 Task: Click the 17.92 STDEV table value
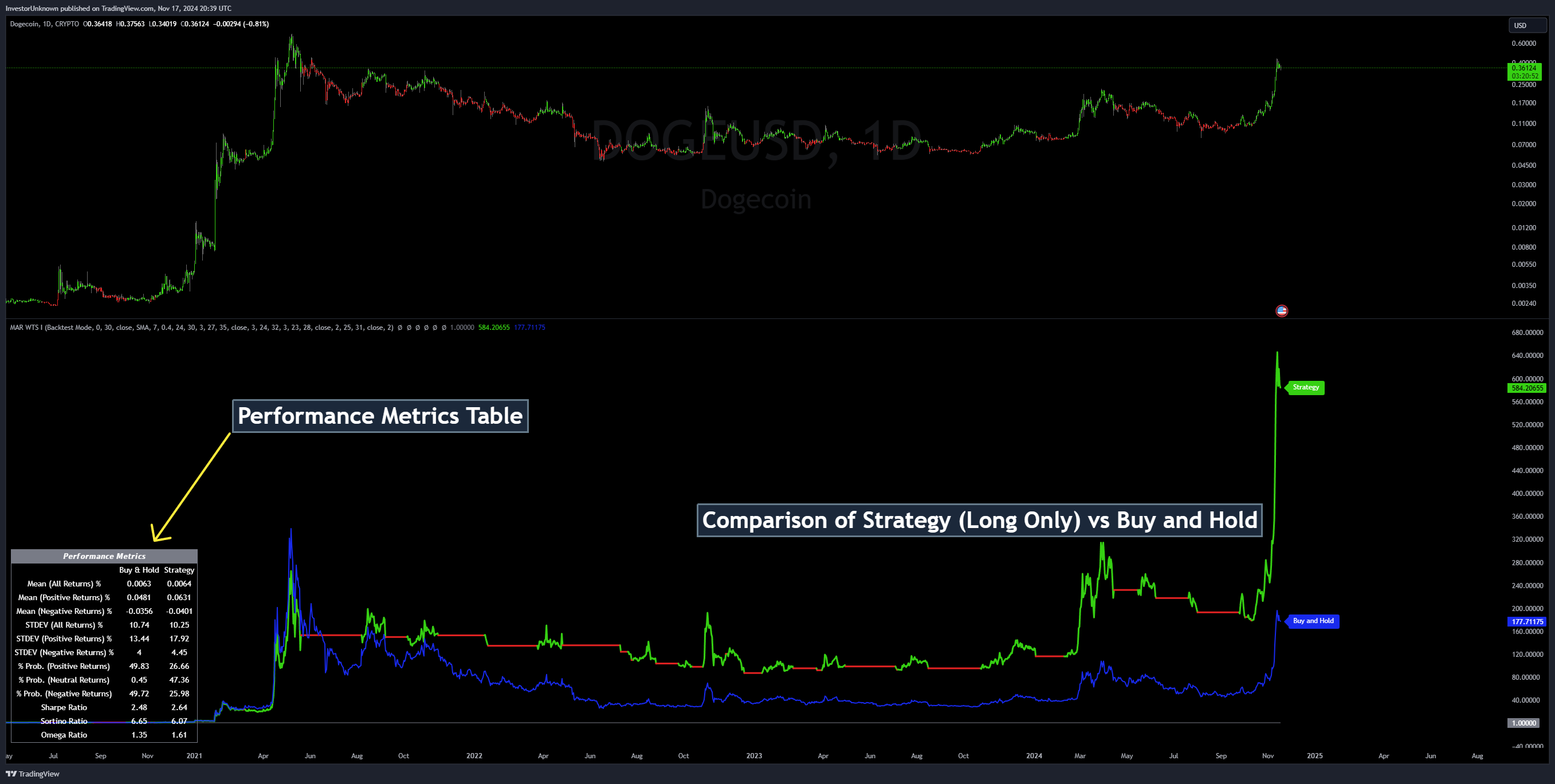coord(179,639)
